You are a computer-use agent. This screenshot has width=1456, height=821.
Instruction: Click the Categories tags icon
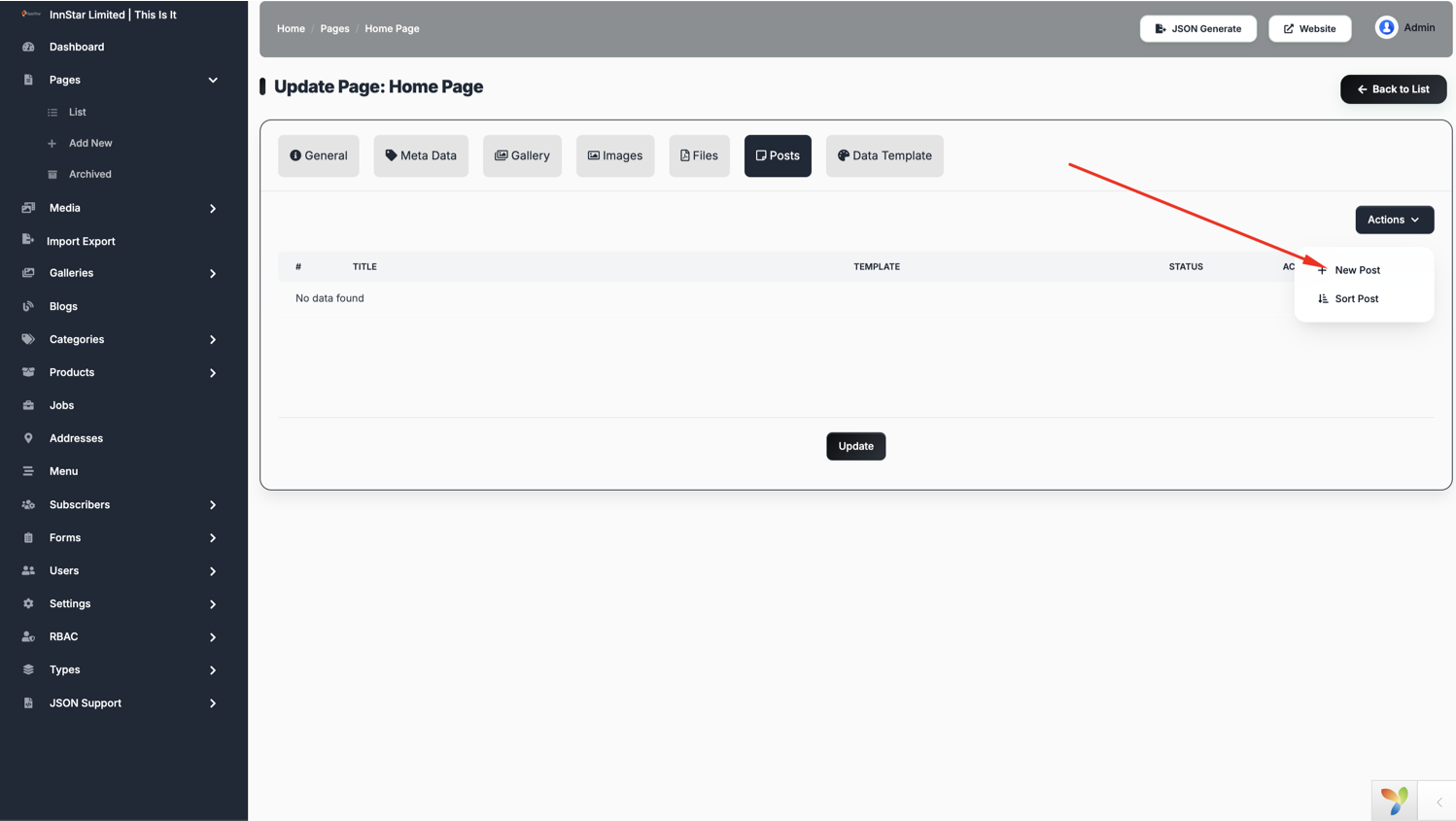tap(28, 339)
